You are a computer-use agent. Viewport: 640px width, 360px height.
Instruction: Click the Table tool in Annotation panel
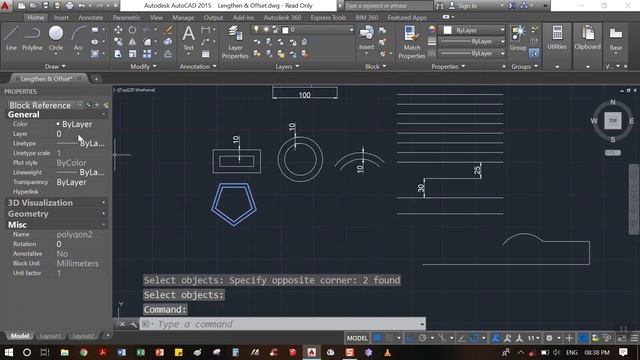click(x=205, y=54)
